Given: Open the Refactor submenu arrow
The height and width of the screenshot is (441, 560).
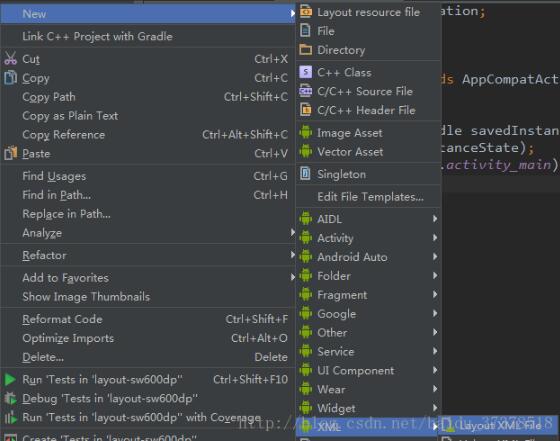Looking at the screenshot, I should pyautogui.click(x=292, y=255).
